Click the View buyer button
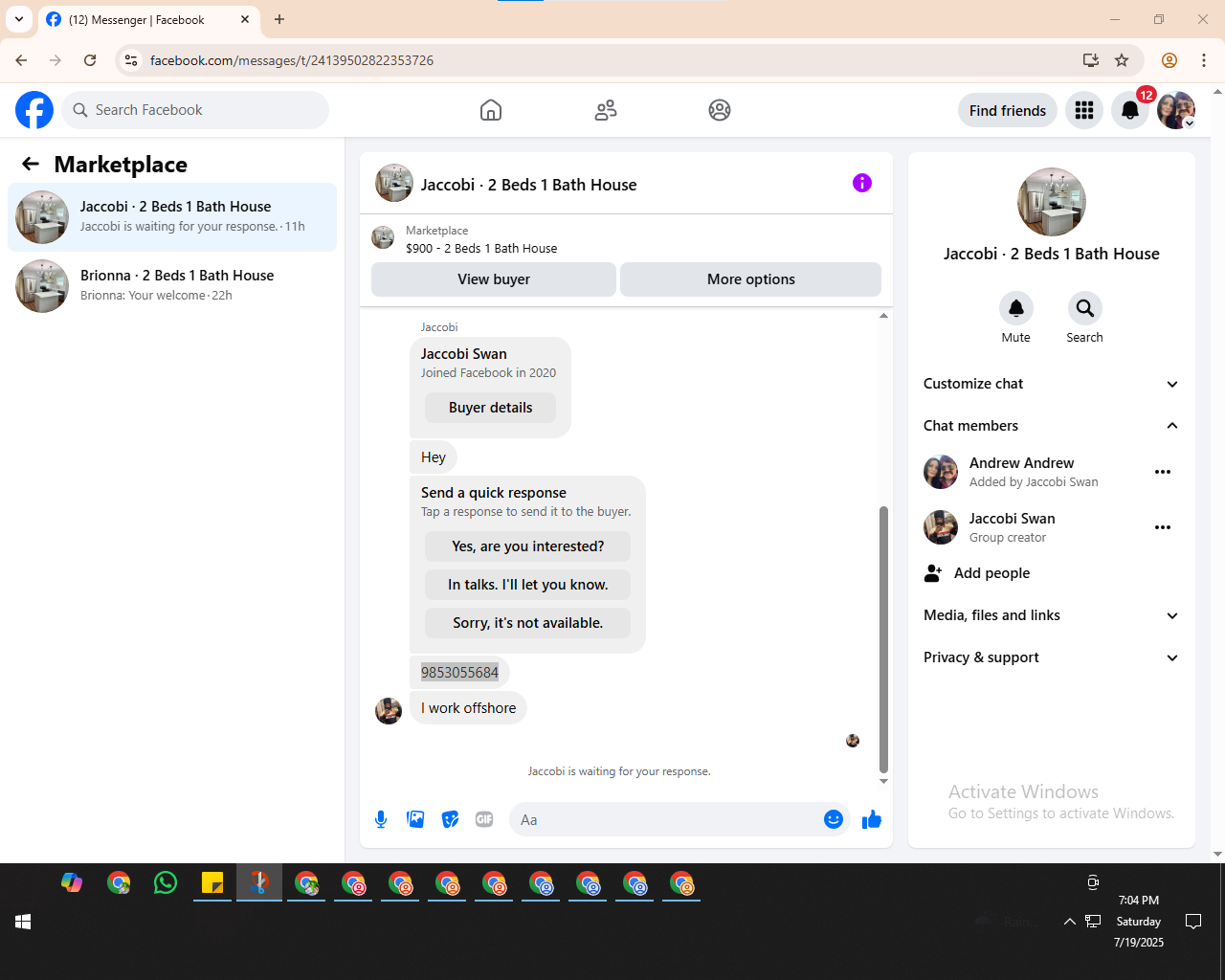The height and width of the screenshot is (980, 1225). tap(494, 279)
